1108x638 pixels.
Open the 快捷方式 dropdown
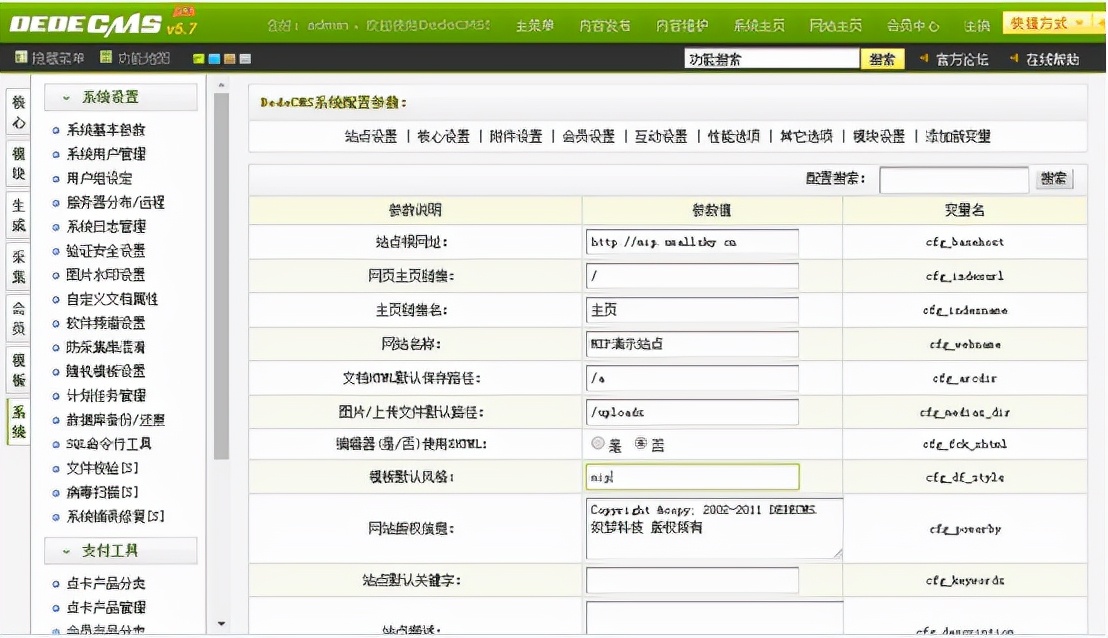[x=1047, y=23]
